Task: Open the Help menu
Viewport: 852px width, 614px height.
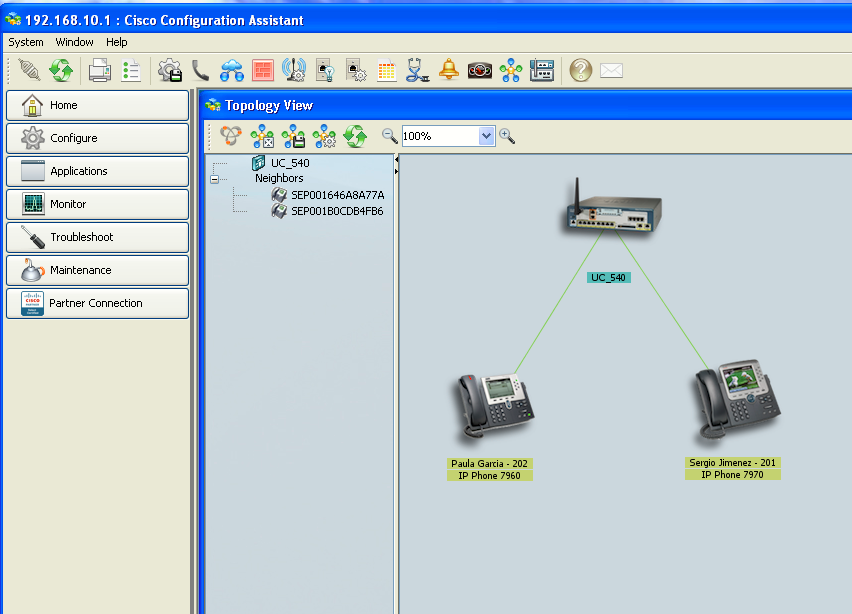Action: click(117, 42)
